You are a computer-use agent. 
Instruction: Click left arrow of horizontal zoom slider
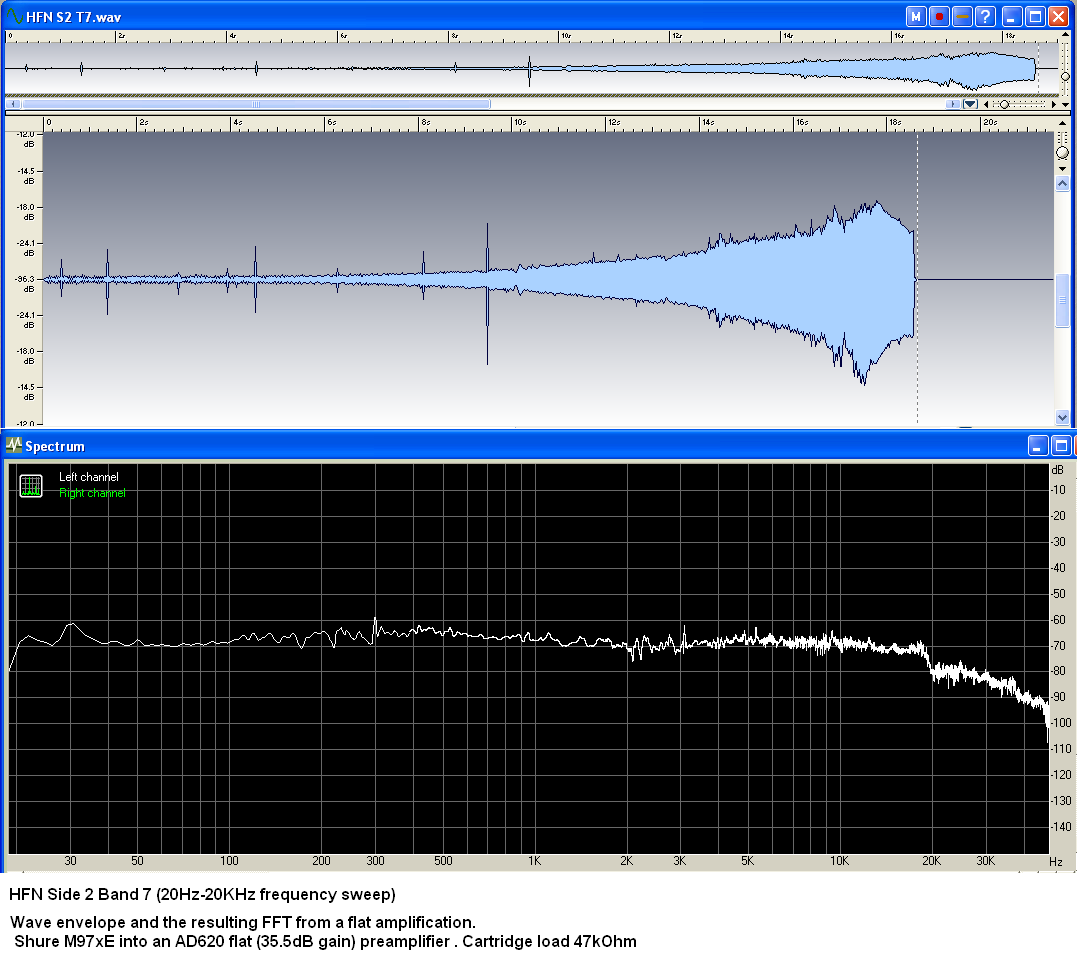pos(986,104)
